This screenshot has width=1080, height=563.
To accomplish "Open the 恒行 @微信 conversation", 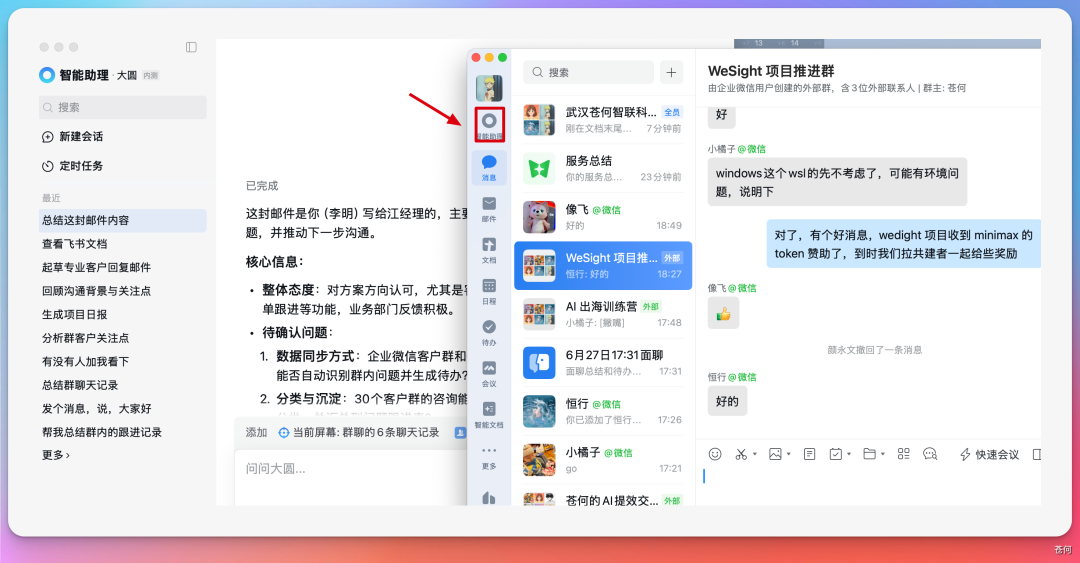I will pyautogui.click(x=603, y=411).
